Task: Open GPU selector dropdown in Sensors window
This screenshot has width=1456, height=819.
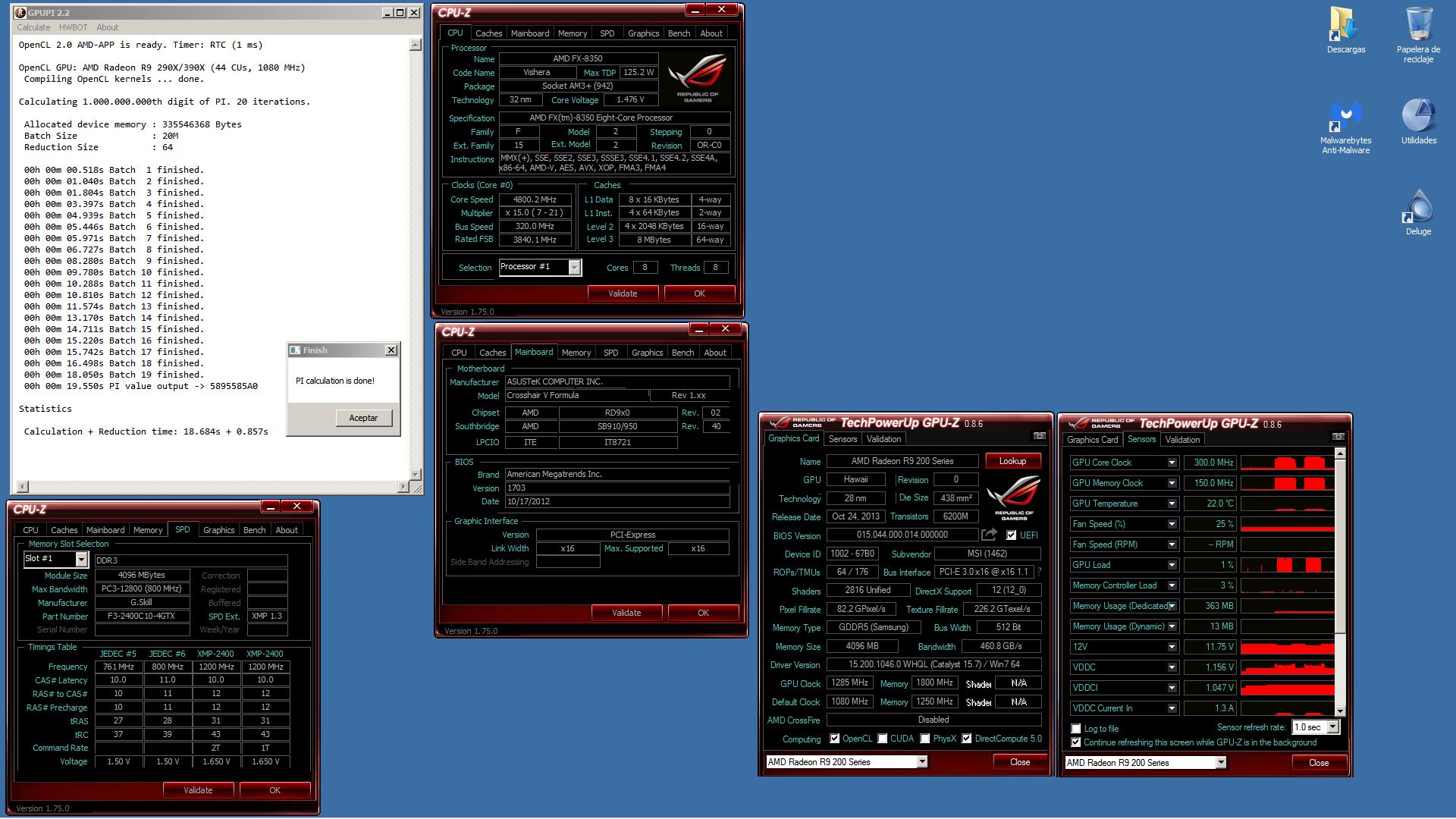Action: point(1221,763)
